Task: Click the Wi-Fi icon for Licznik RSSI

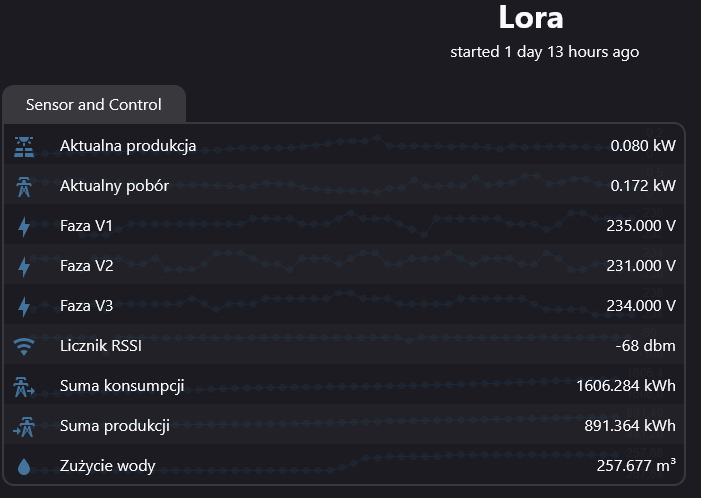Action: pos(24,347)
